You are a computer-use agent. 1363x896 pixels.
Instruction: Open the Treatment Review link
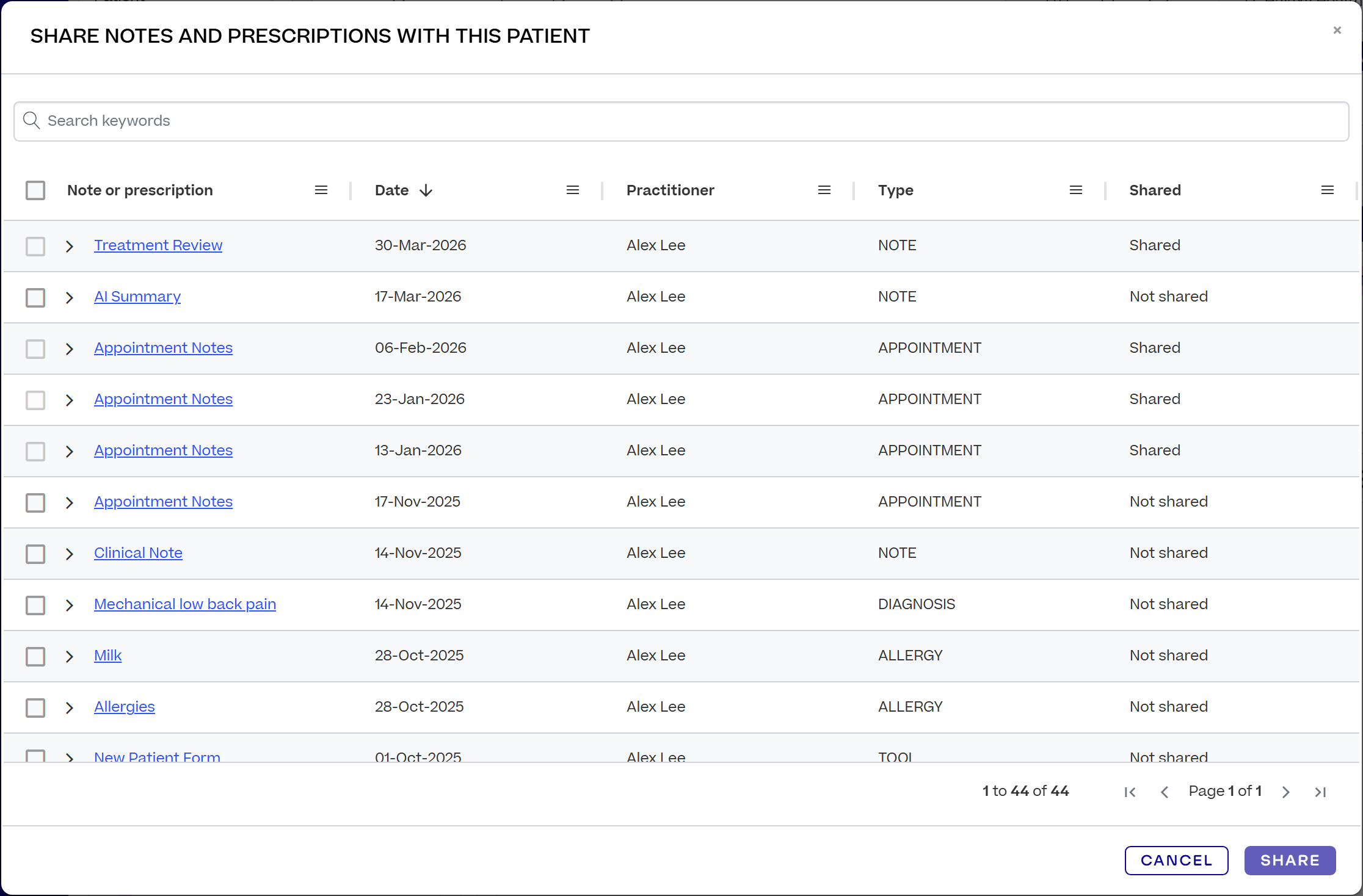[x=158, y=245]
